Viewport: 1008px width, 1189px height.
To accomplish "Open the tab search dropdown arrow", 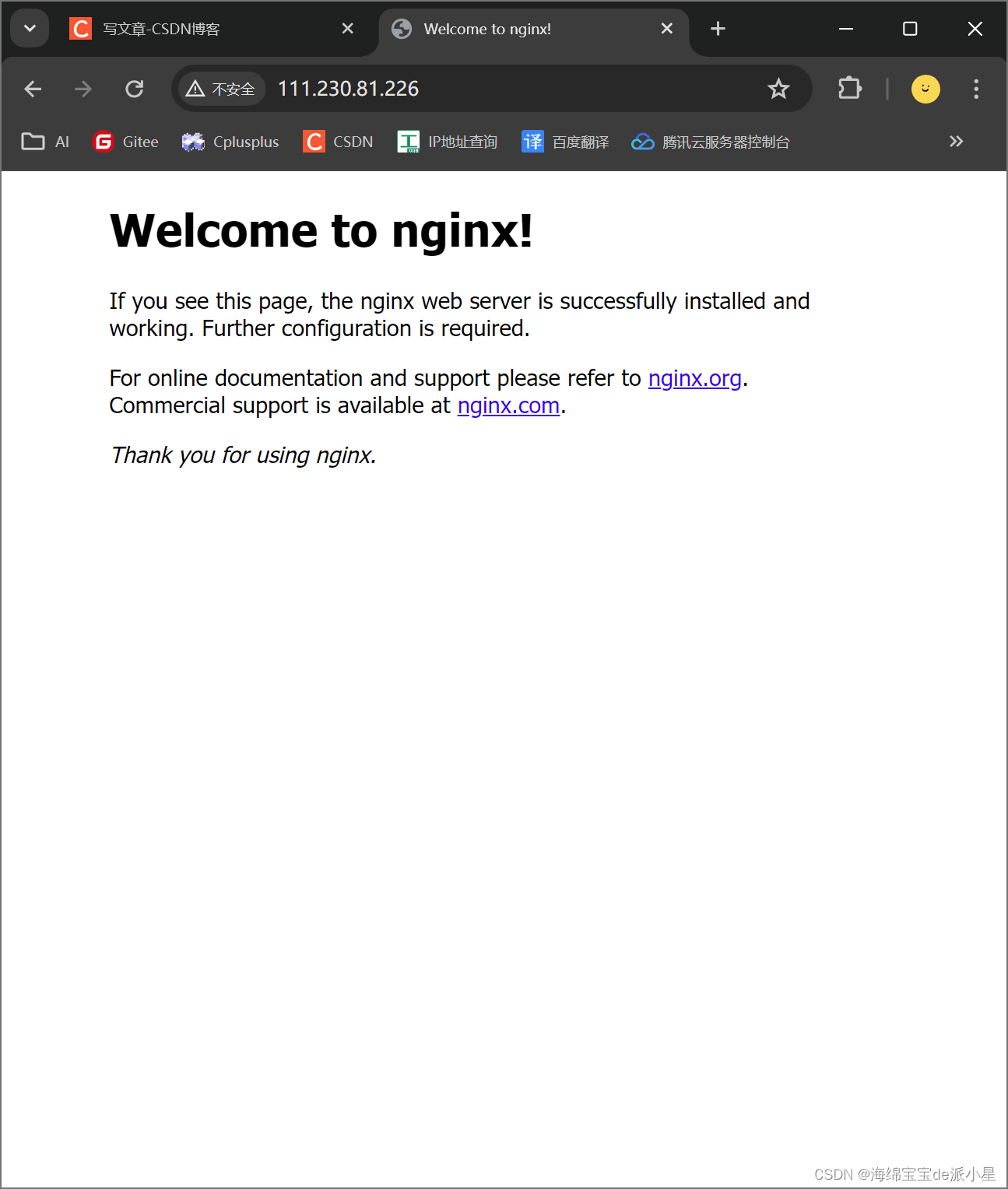I will click(x=30, y=29).
